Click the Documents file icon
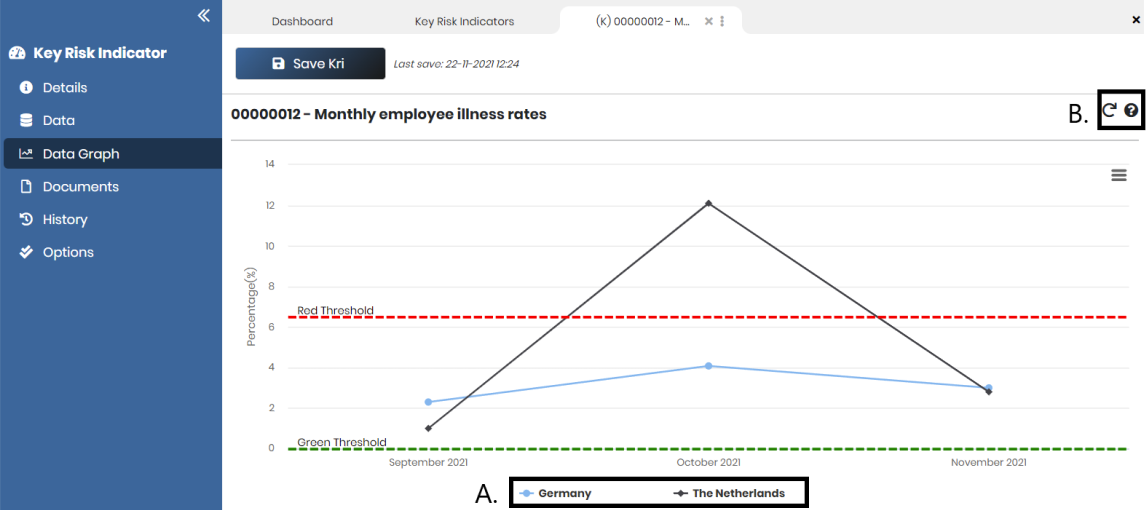Viewport: 1146px width, 510px height. [x=26, y=186]
